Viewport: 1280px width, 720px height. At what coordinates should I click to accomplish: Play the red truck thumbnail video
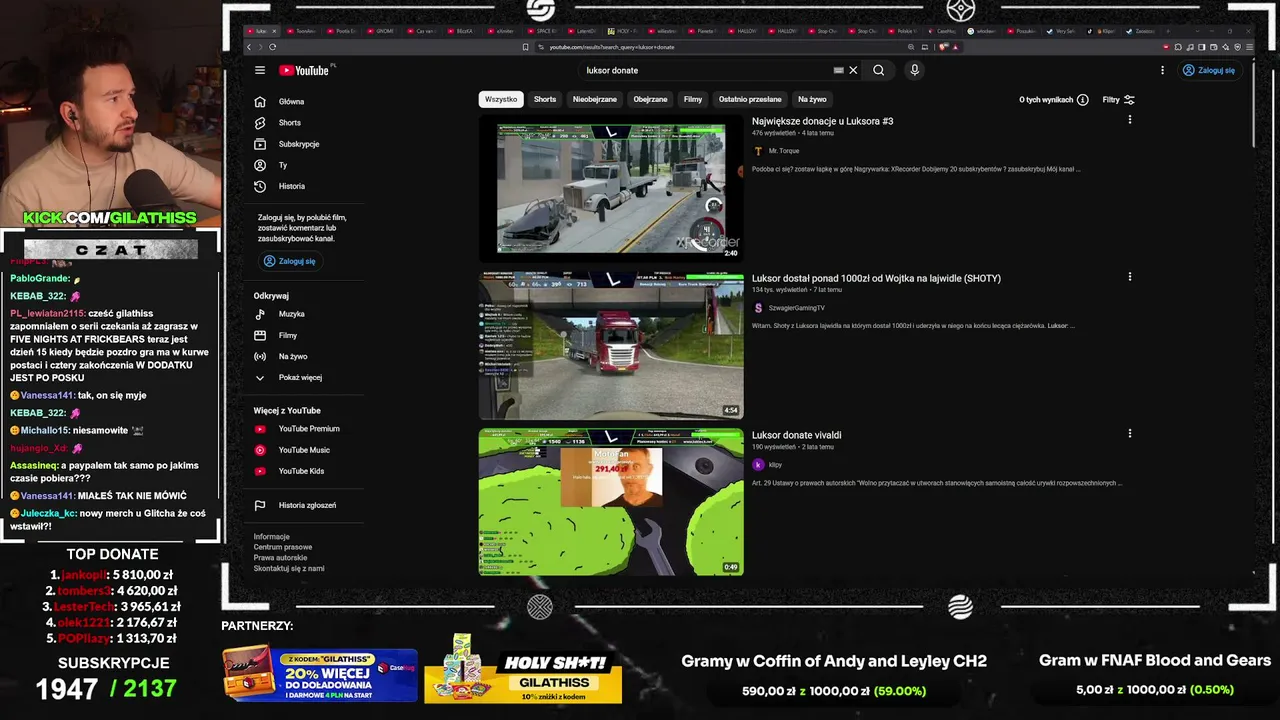coord(611,346)
